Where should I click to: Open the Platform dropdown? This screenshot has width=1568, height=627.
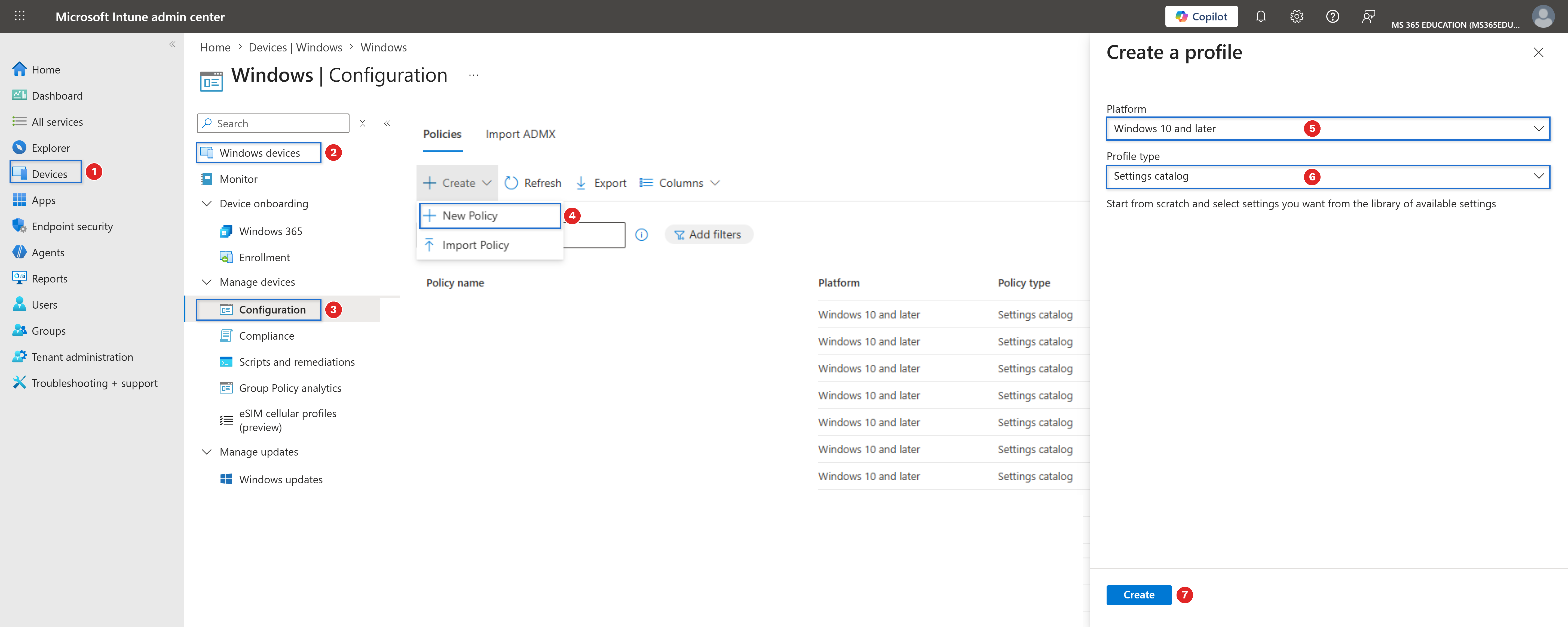[x=1328, y=128]
